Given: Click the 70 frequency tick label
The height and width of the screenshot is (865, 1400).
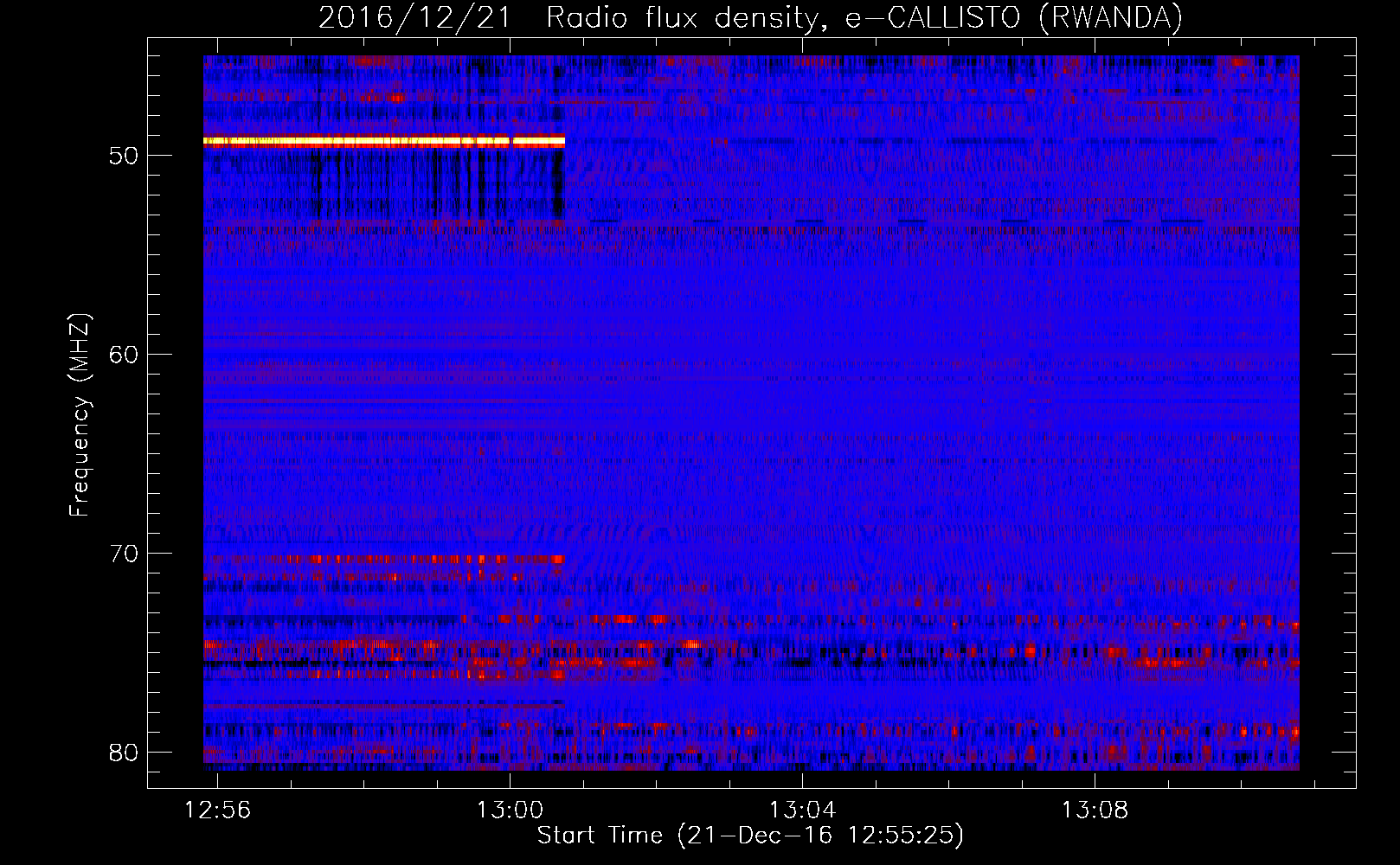Looking at the screenshot, I should coord(125,554).
